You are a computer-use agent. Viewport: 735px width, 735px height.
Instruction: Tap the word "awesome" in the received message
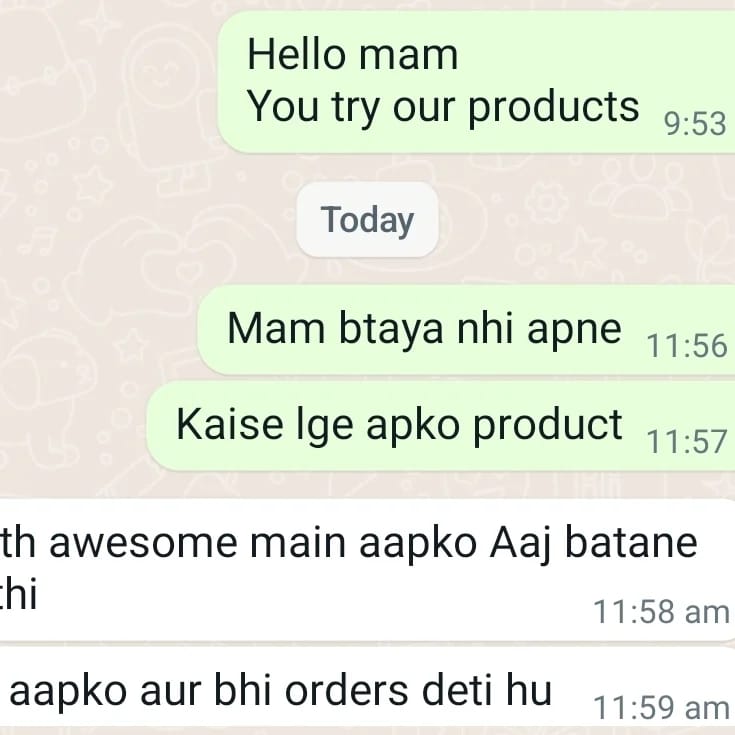coord(143,543)
